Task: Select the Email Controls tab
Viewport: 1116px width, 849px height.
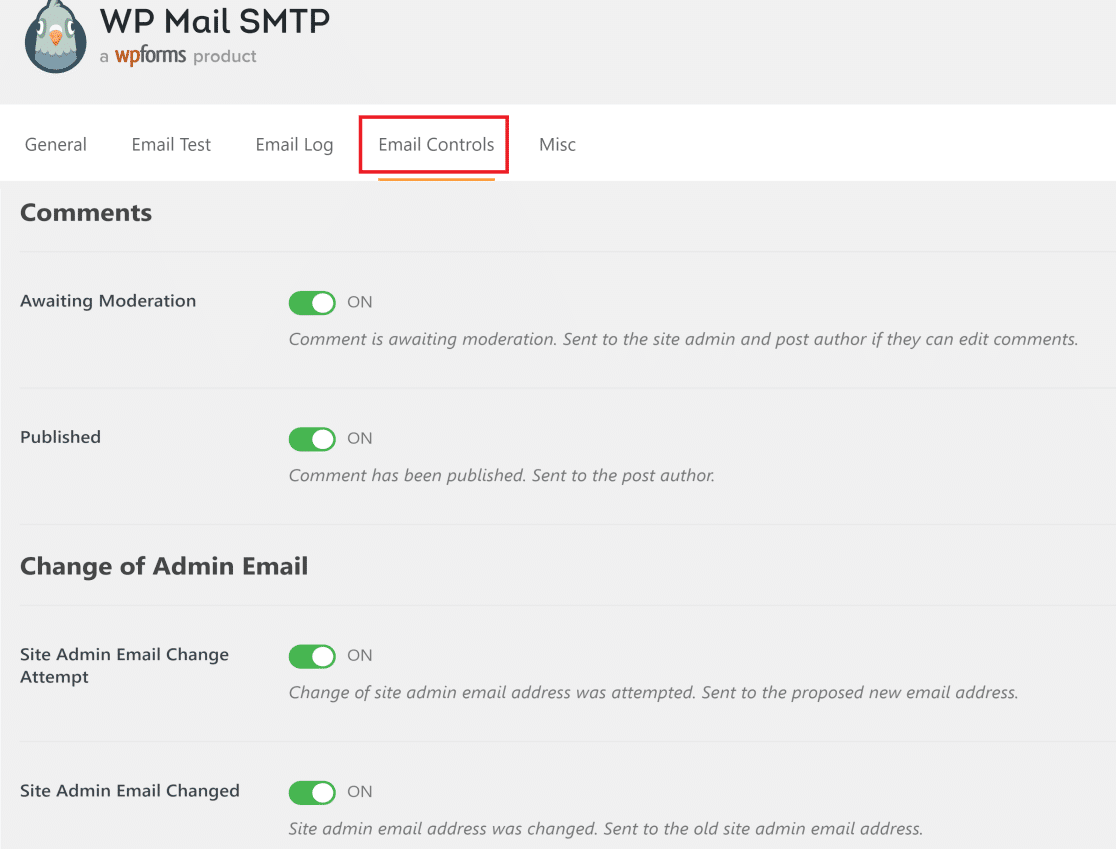Action: coord(433,144)
